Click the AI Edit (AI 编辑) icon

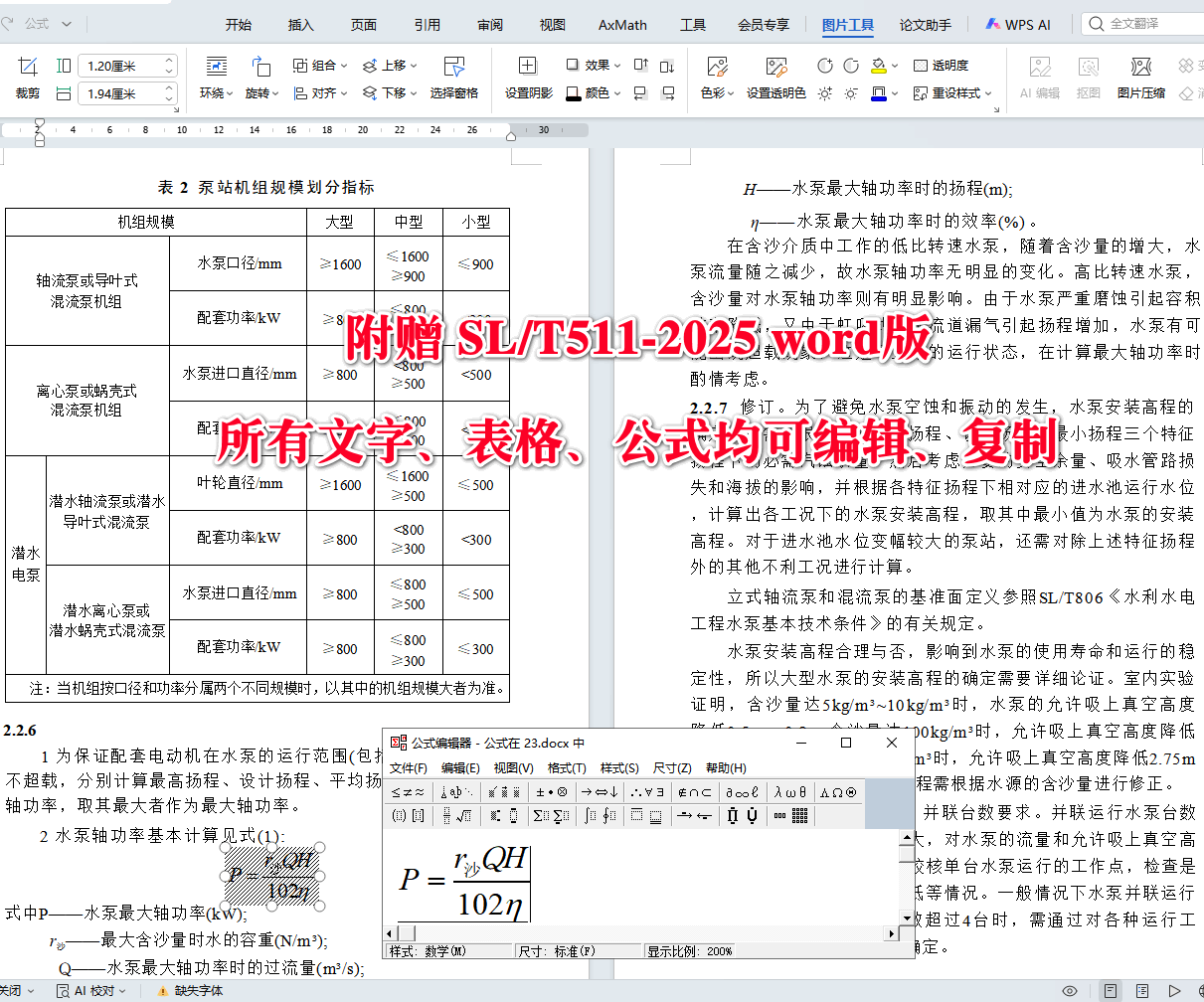point(1040,67)
